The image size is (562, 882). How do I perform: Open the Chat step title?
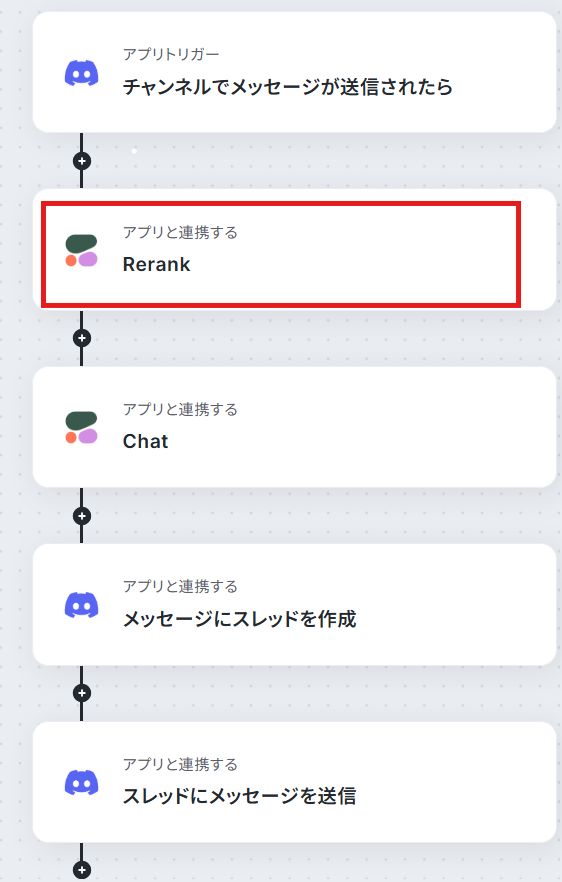click(145, 441)
